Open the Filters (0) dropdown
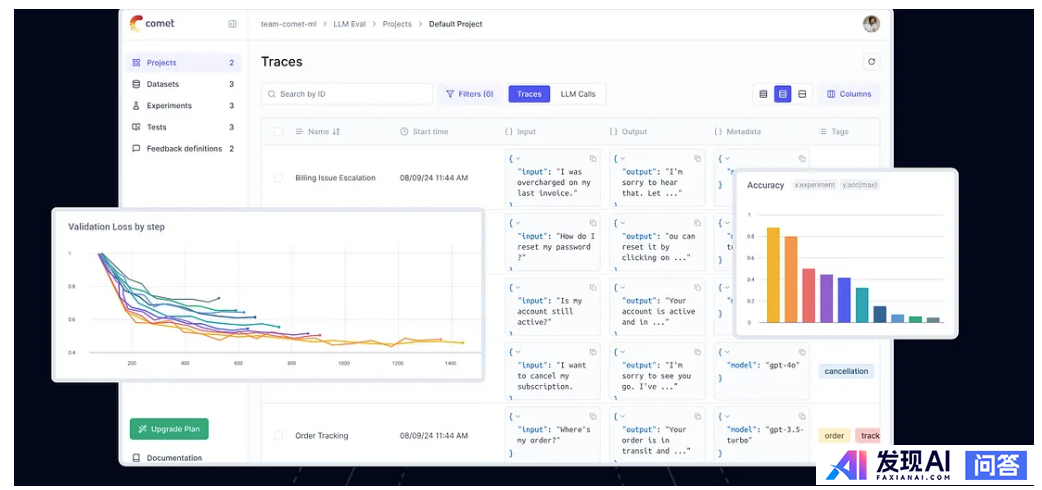This screenshot has height=490, width=1042. tap(469, 94)
